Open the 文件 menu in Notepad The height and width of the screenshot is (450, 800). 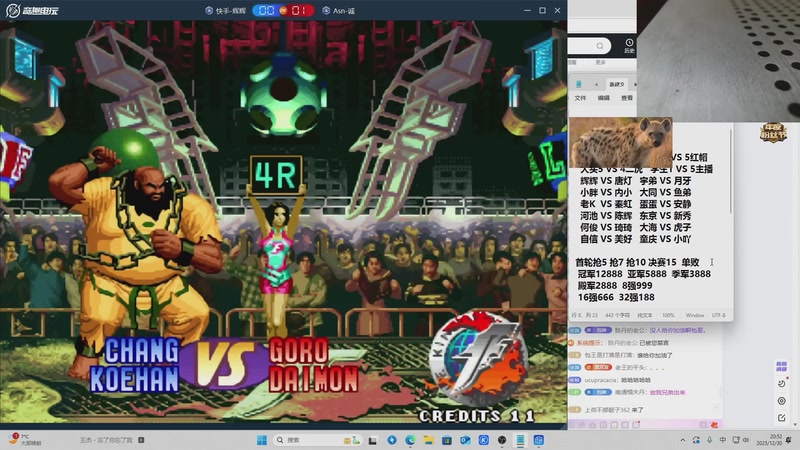tap(580, 98)
